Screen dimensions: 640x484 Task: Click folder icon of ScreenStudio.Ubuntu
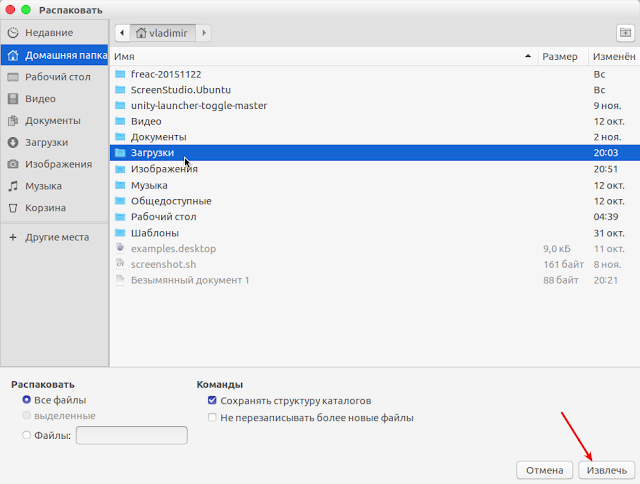click(120, 89)
